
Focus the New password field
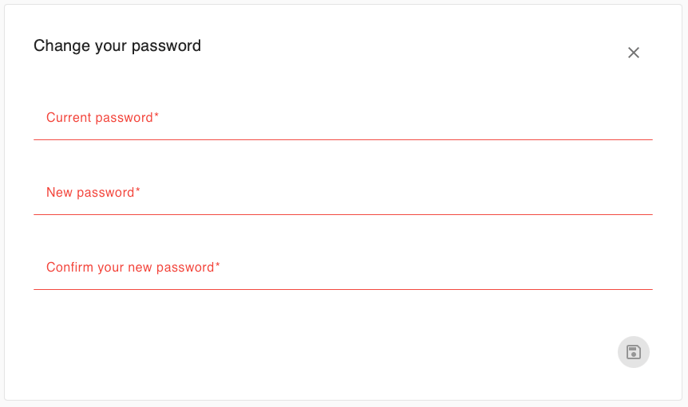click(343, 193)
